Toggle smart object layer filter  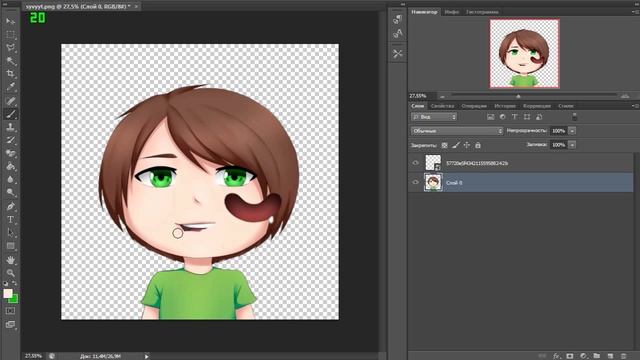click(539, 117)
